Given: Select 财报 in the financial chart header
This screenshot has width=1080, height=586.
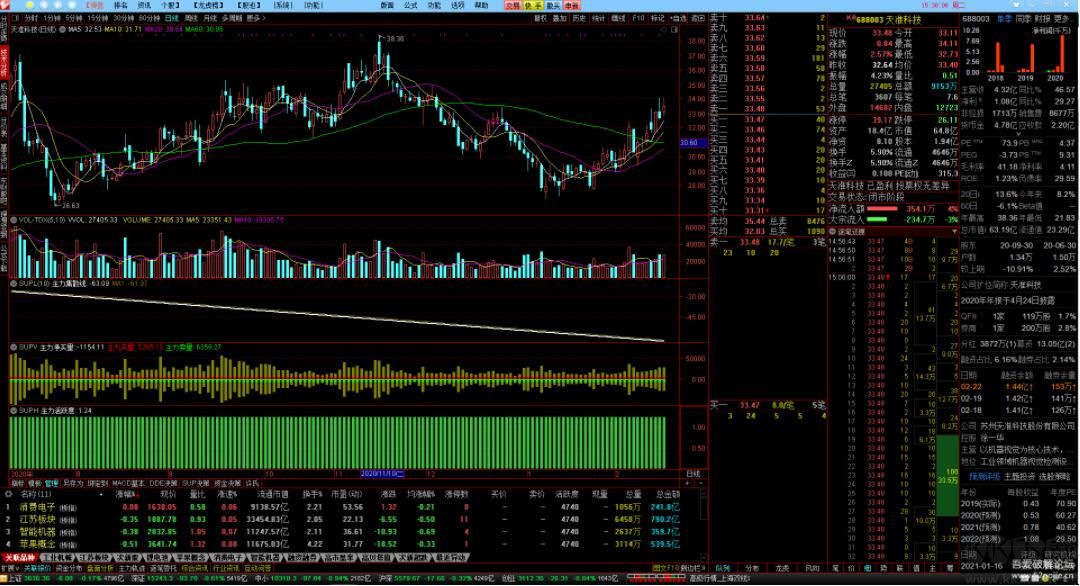Looking at the screenshot, I should [1042, 19].
